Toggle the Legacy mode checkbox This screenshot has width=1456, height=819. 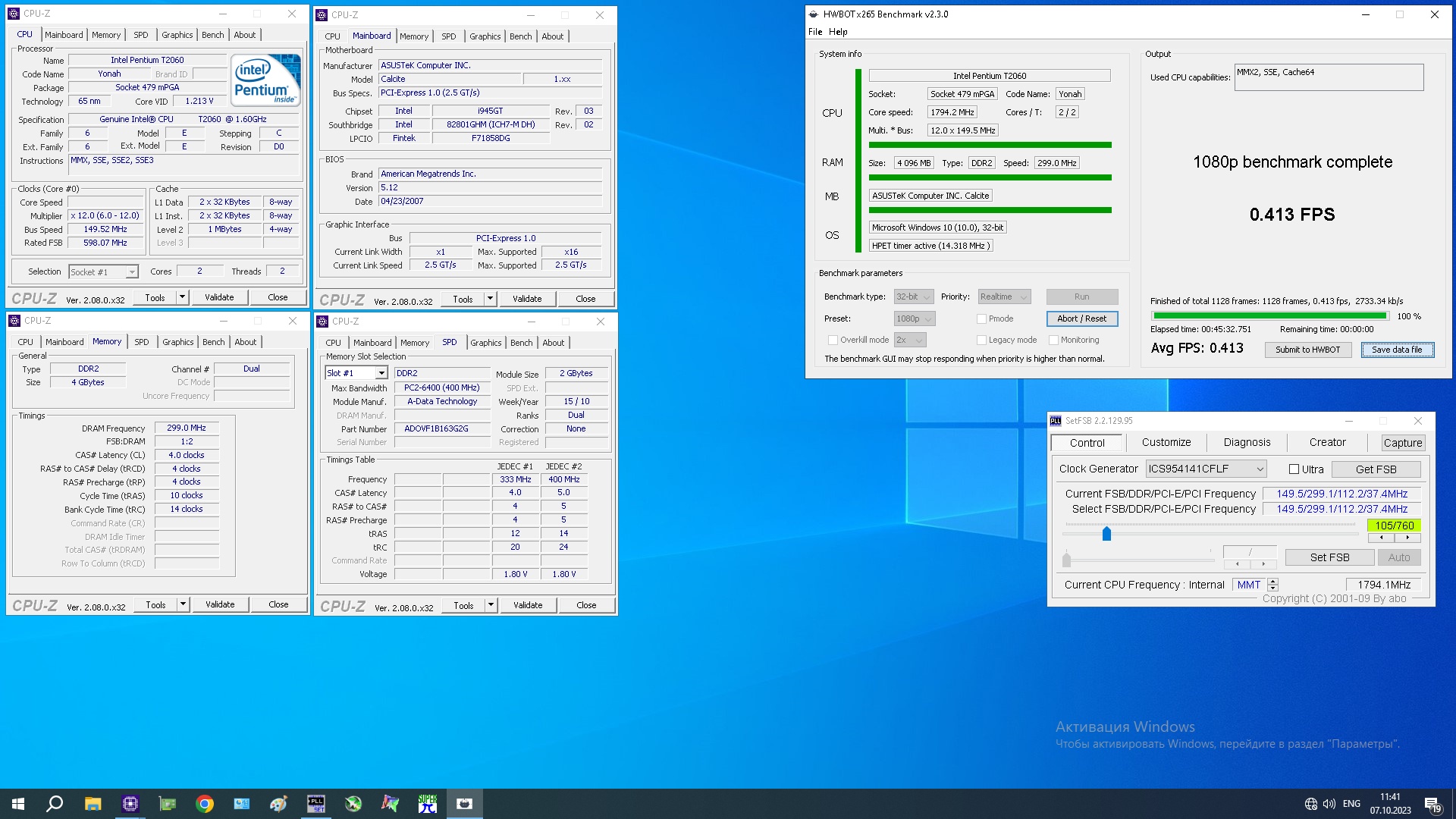(981, 340)
